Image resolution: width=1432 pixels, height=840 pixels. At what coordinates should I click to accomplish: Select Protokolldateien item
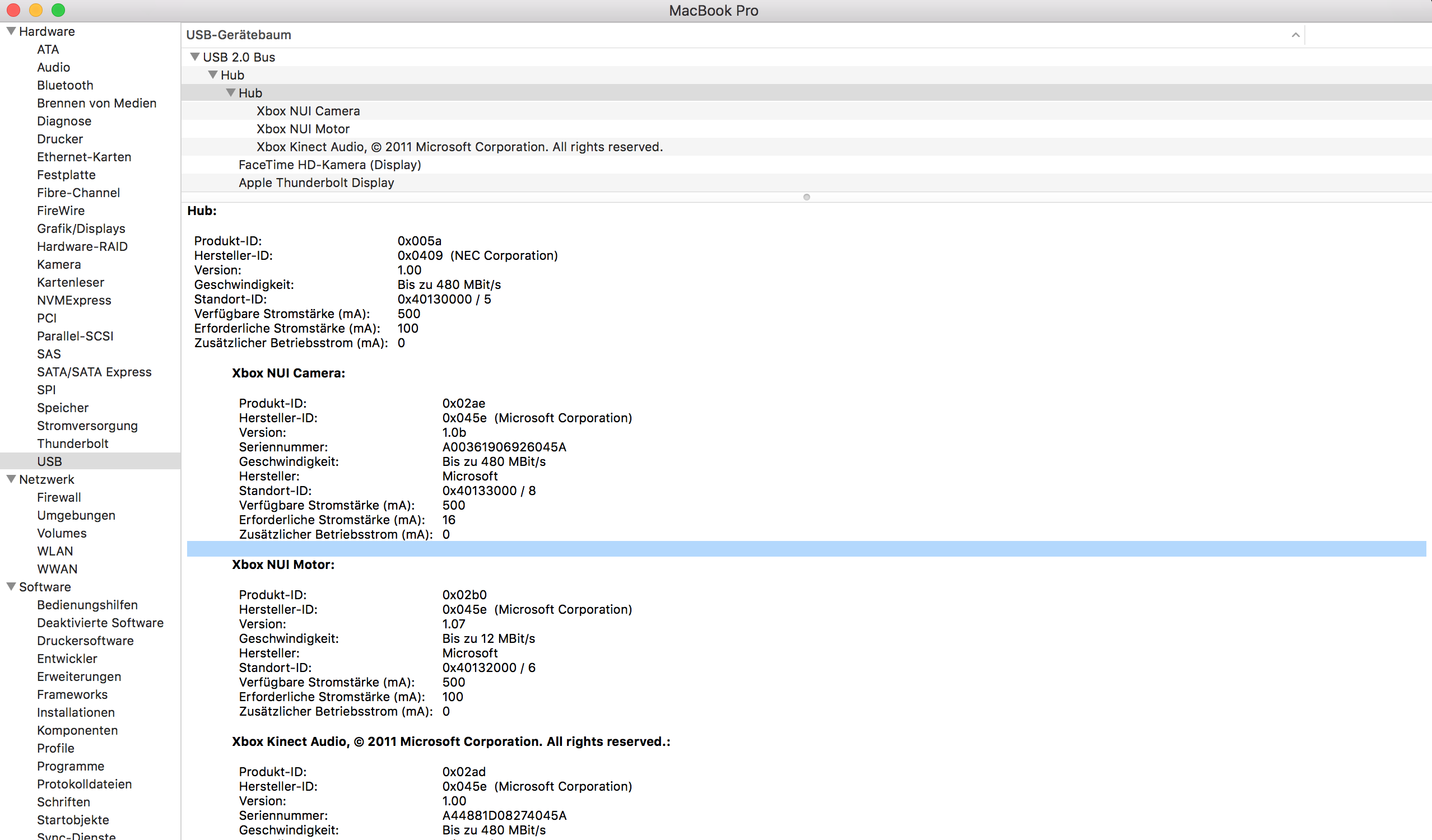click(x=84, y=784)
